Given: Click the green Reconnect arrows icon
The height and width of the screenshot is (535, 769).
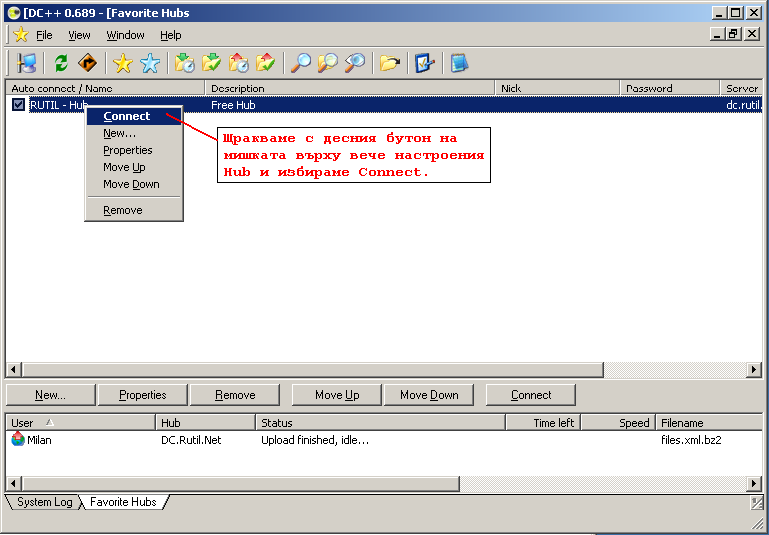Looking at the screenshot, I should [61, 63].
